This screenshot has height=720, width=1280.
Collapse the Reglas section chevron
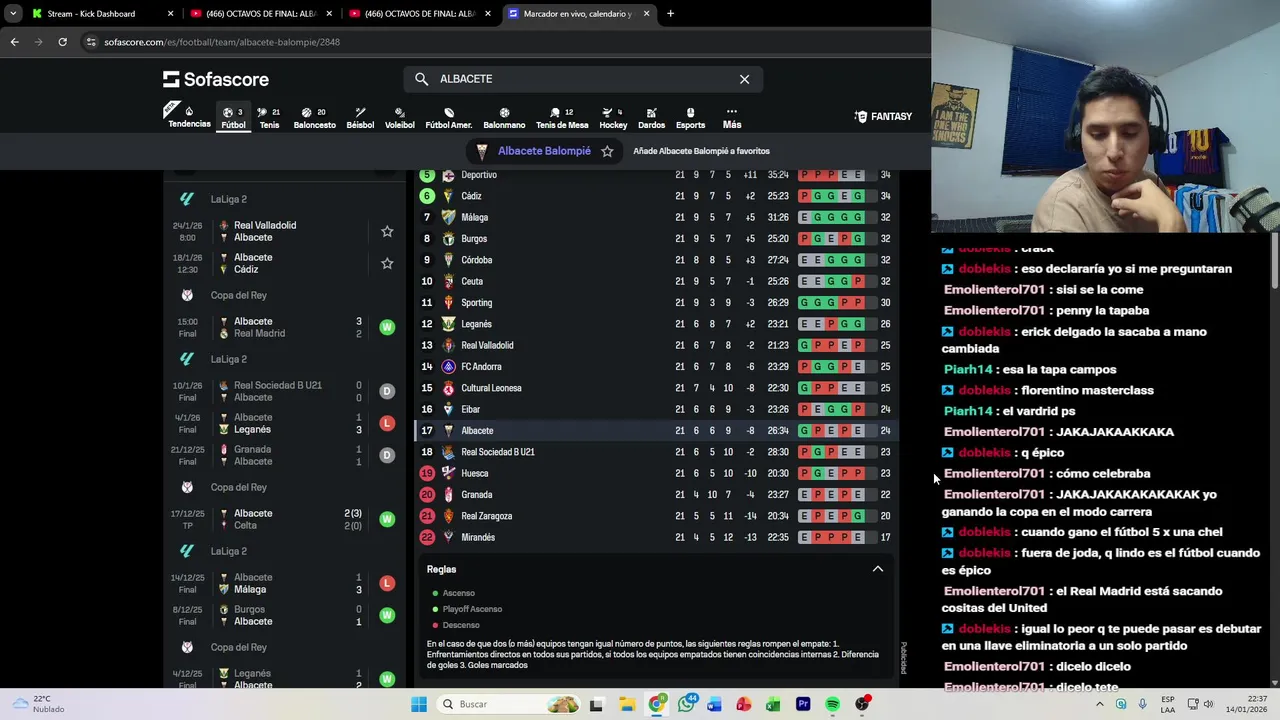[x=878, y=569]
